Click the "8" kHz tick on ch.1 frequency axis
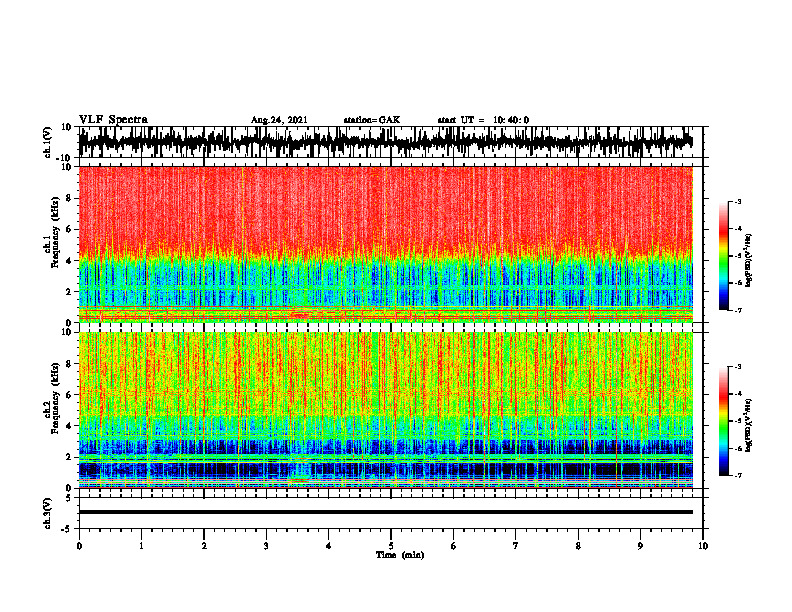 (x=69, y=198)
